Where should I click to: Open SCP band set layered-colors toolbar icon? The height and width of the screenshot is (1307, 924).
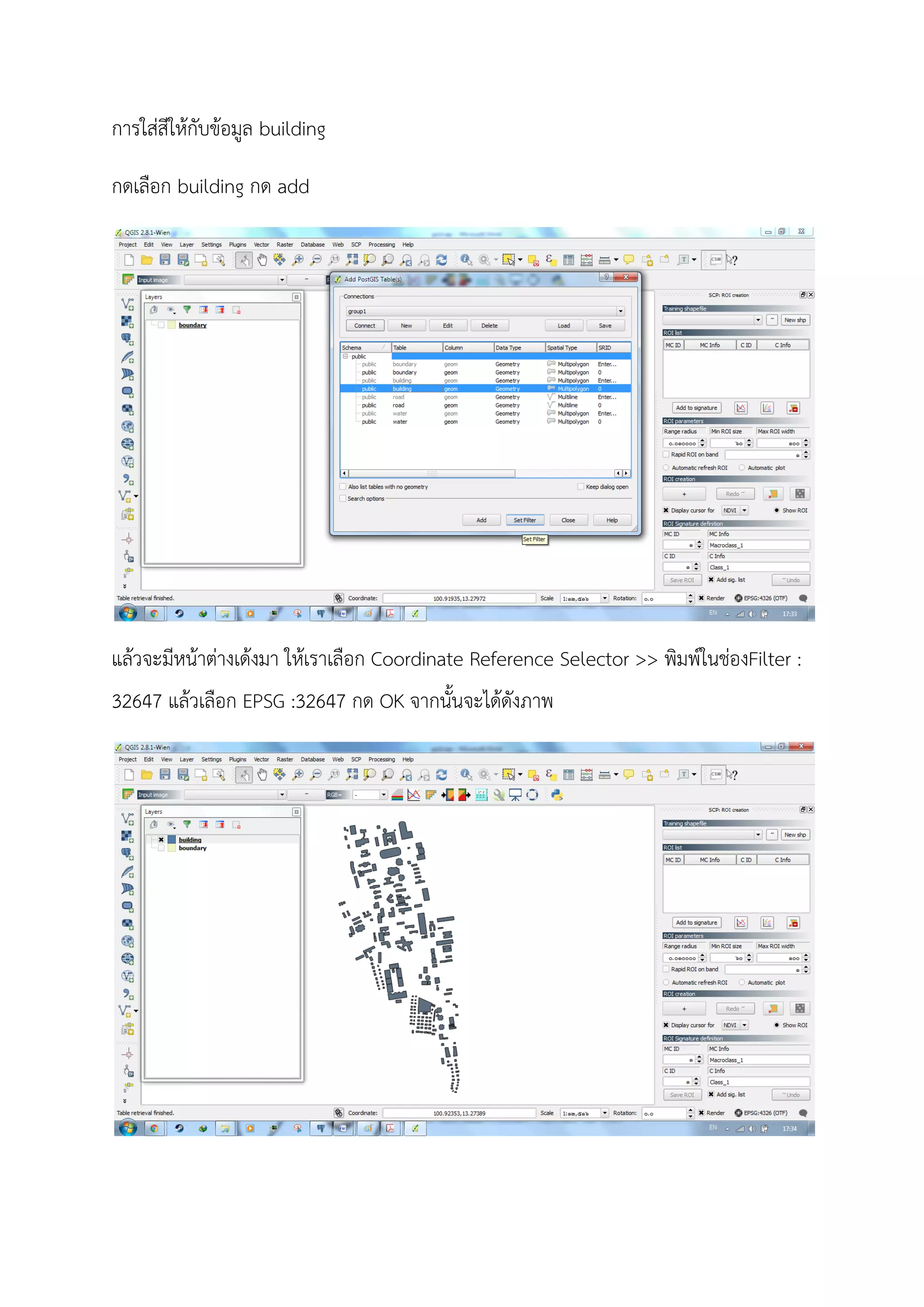pyautogui.click(x=397, y=795)
